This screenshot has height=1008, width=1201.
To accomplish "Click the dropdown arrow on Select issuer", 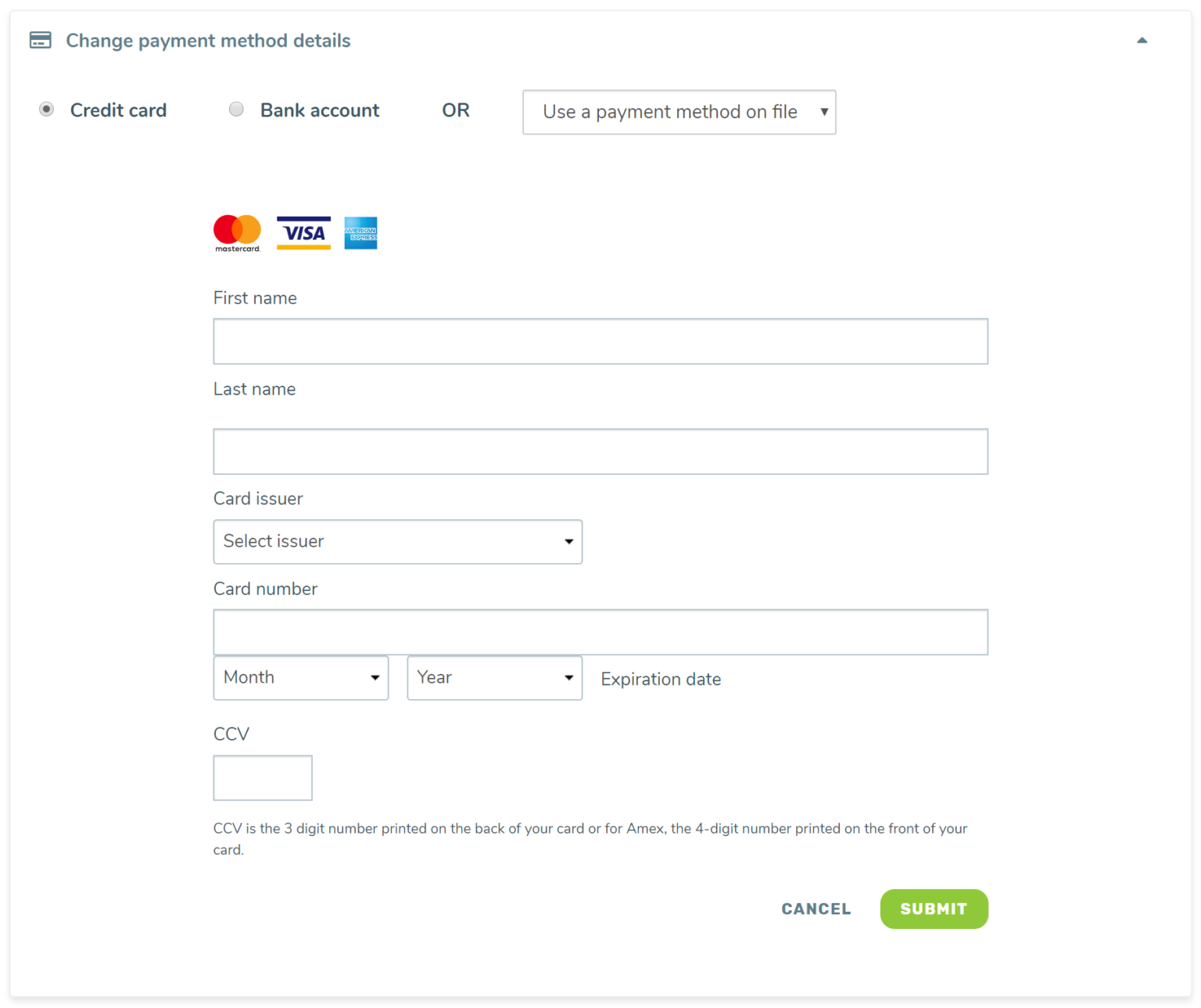I will click(568, 541).
